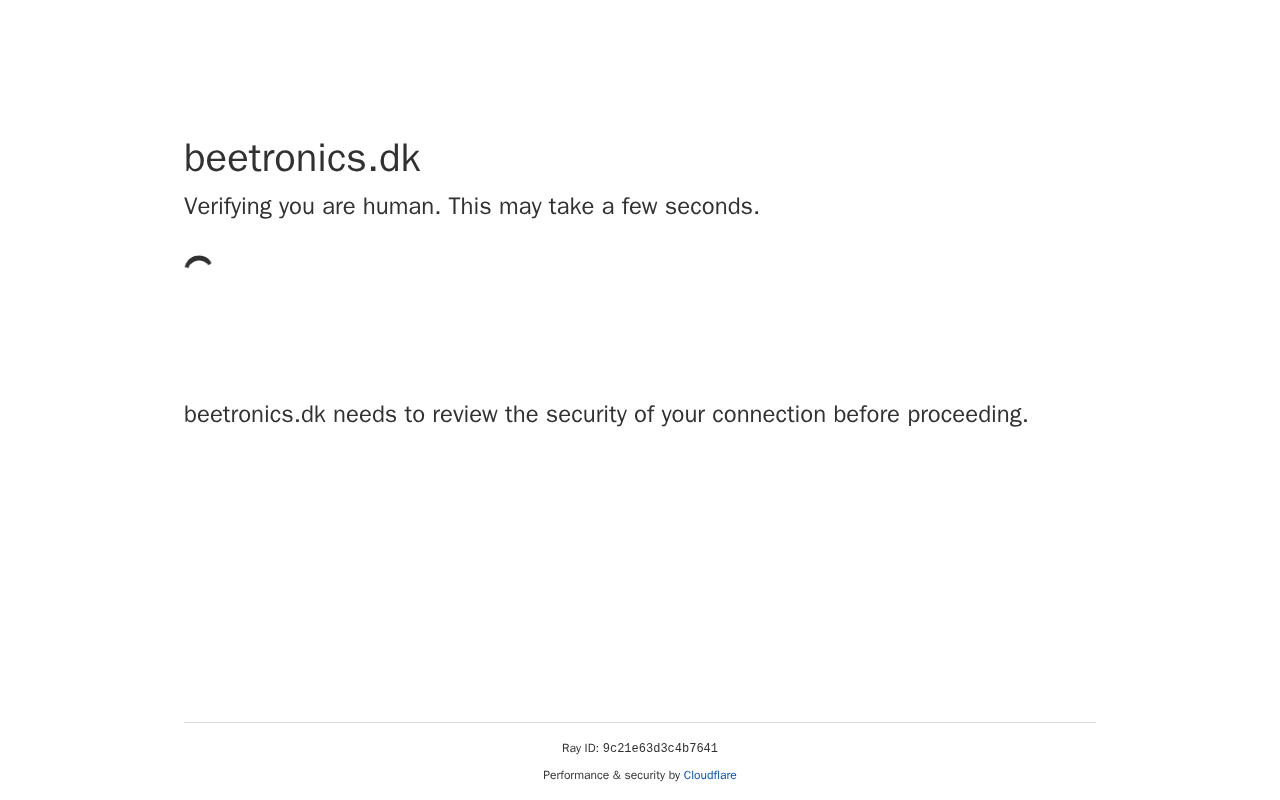The image size is (1280, 800).
Task: Click the Ray ID code 9c21e63d3c4b7641
Action: coord(660,749)
